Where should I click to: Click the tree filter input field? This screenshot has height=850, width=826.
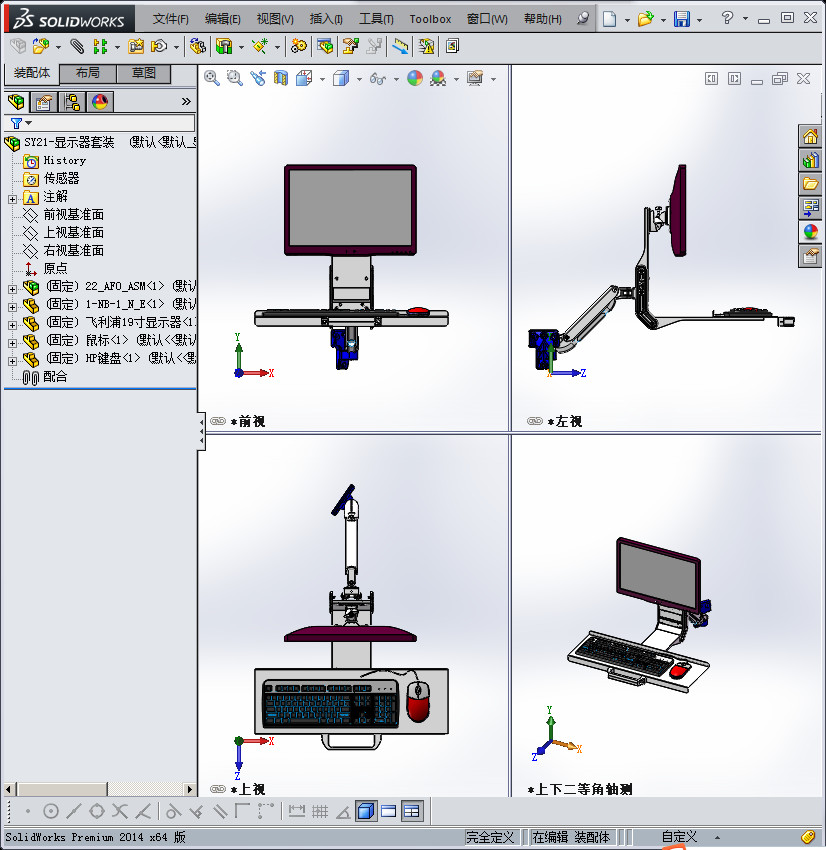(x=99, y=123)
